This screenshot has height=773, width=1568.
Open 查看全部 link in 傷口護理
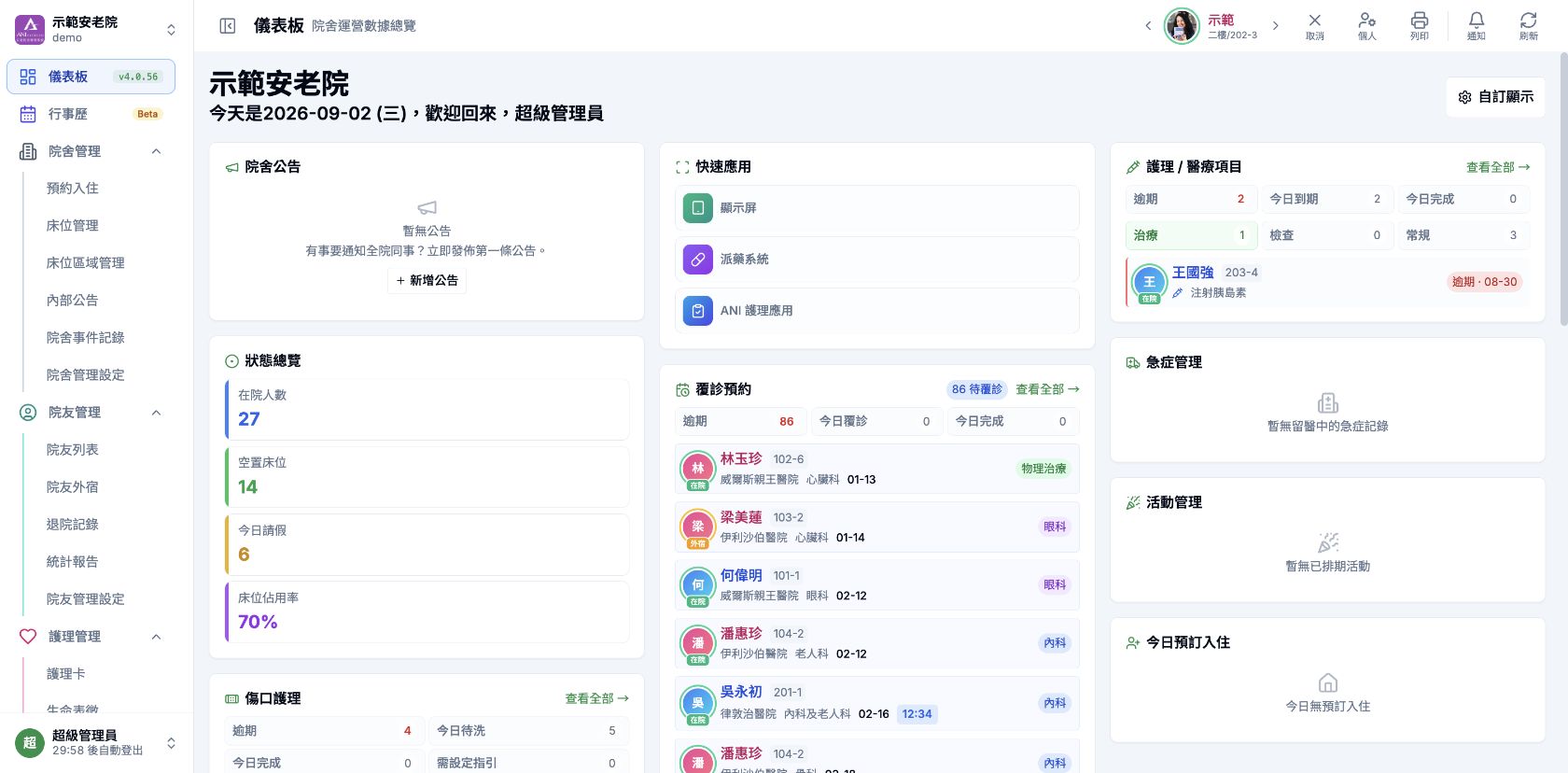[x=596, y=698]
